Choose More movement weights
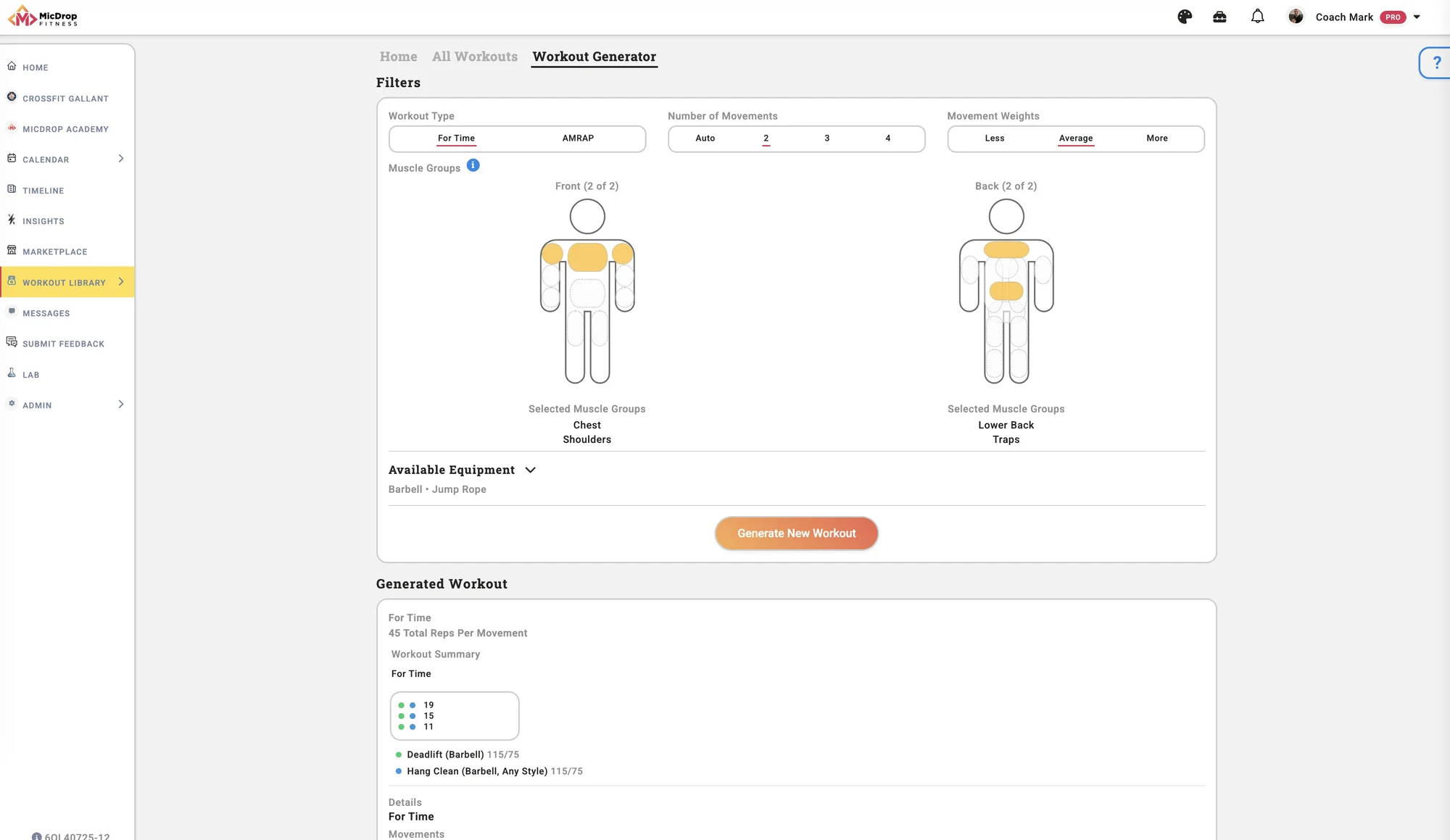The height and width of the screenshot is (840, 1450). pos(1157,138)
